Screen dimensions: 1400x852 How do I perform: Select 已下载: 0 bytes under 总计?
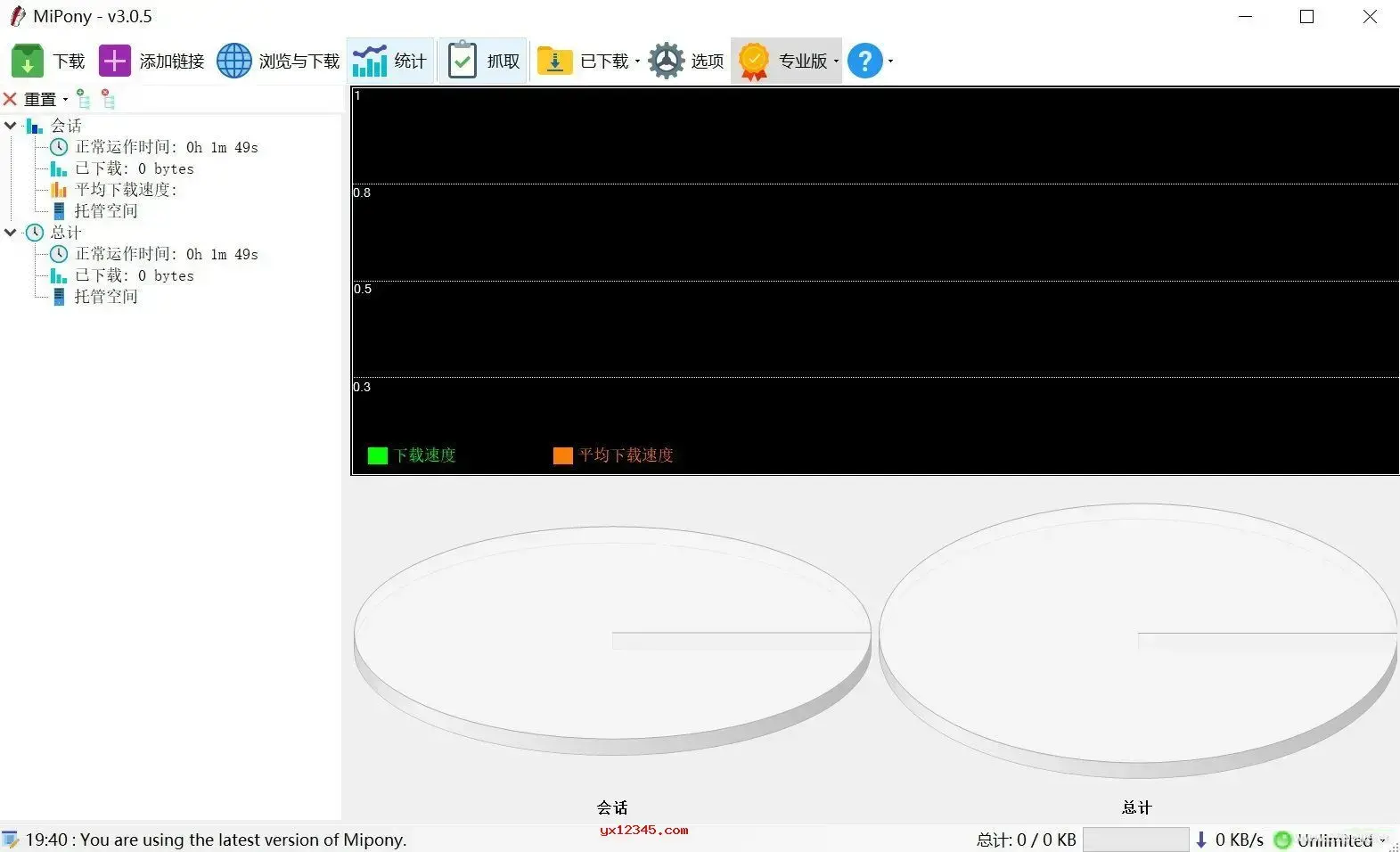tap(134, 275)
